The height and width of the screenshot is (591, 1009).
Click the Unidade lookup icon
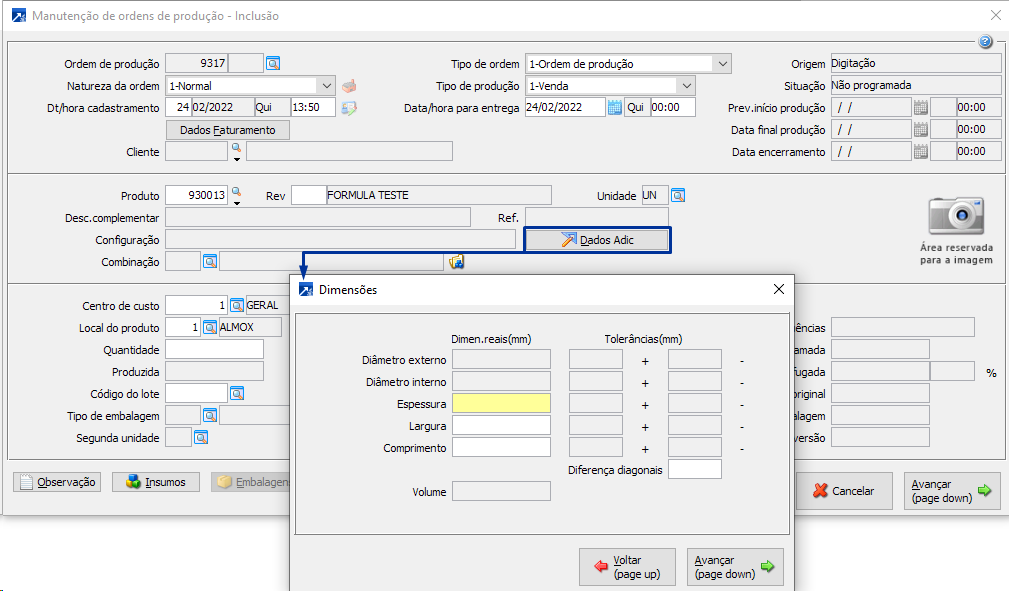tap(678, 196)
